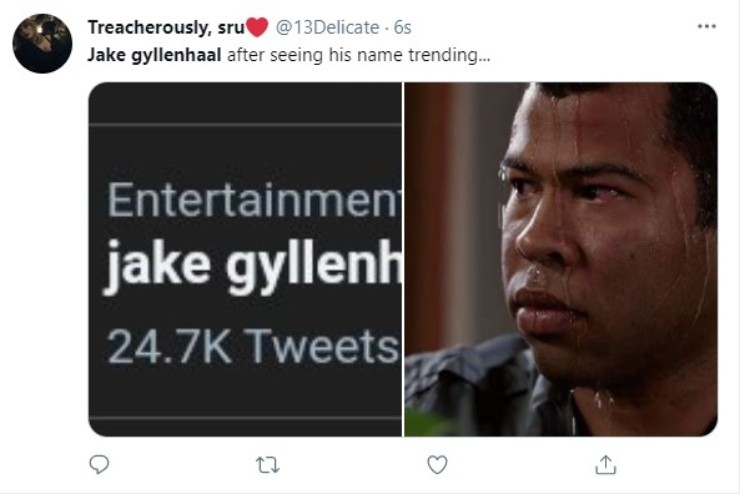Open the tweet's three-dot More menu

coord(707,25)
